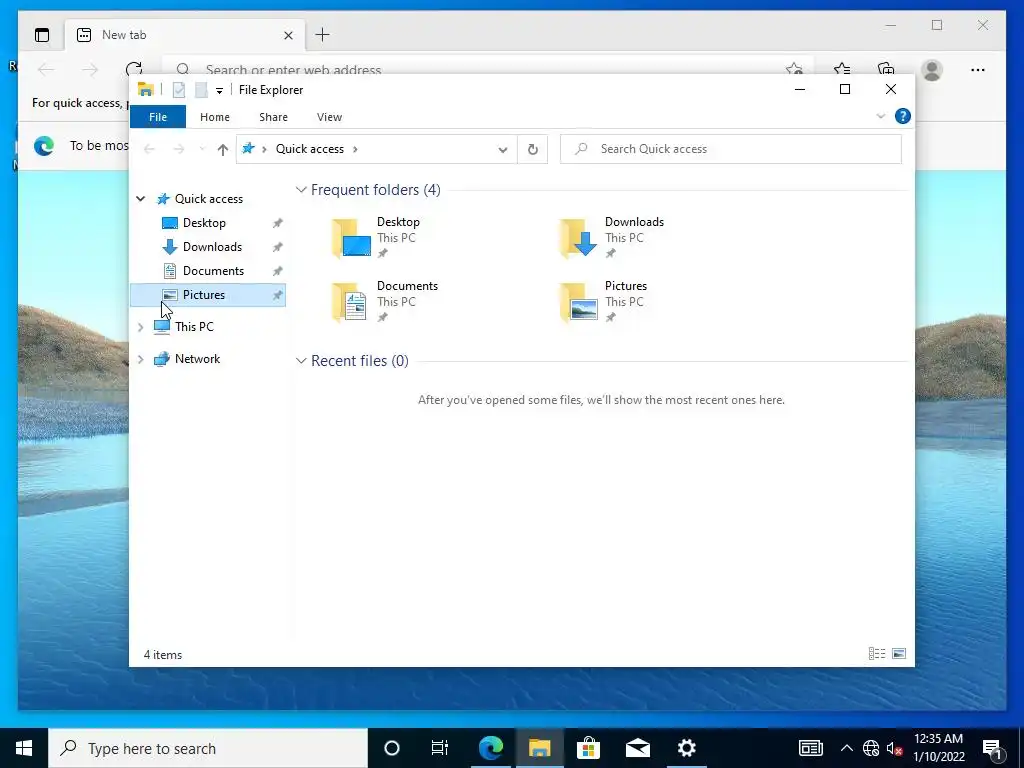Expand the ribbon using the chevron
The height and width of the screenshot is (768, 1024).
880,116
